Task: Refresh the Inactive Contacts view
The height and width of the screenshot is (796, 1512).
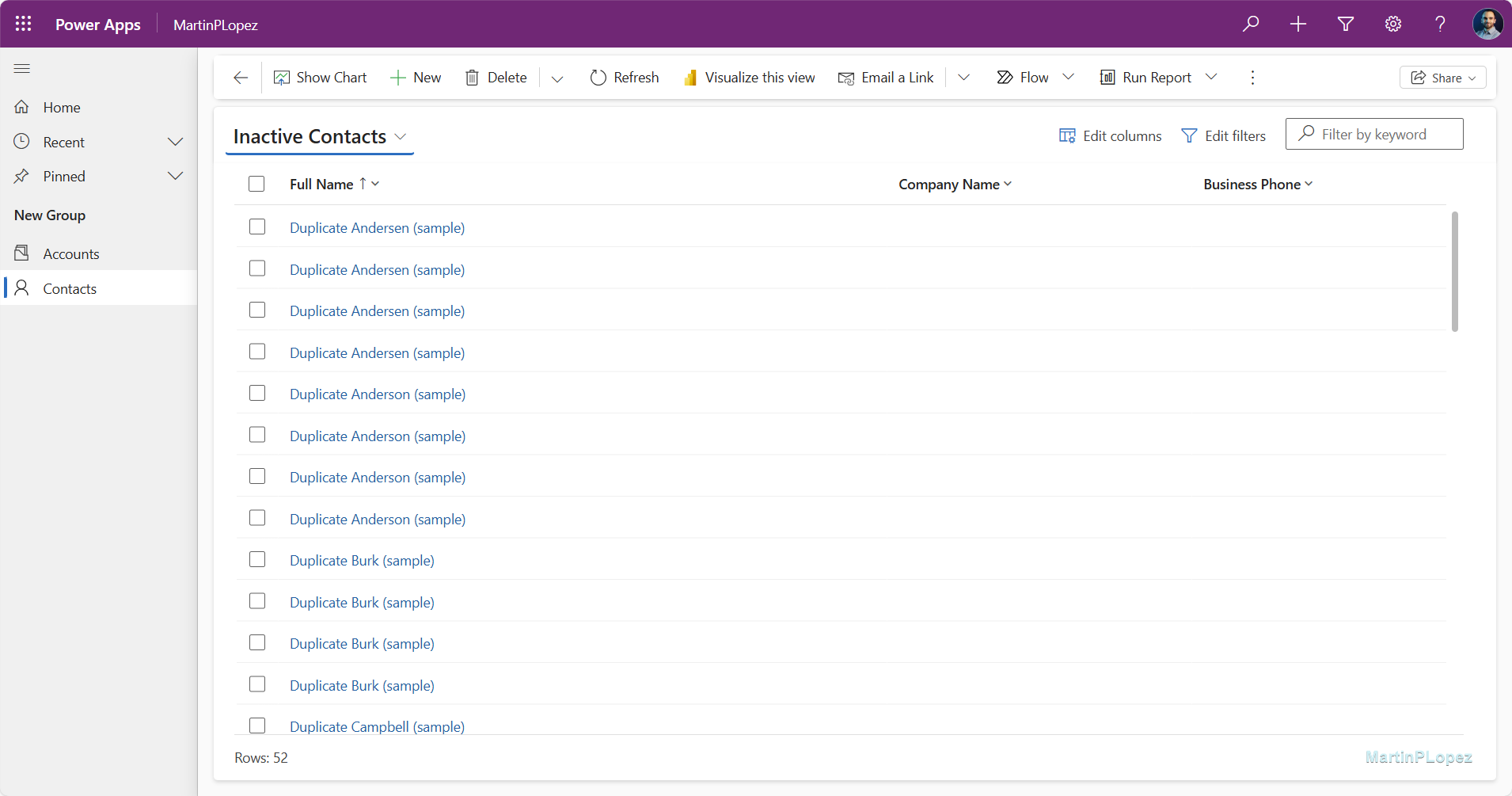Action: coord(624,77)
